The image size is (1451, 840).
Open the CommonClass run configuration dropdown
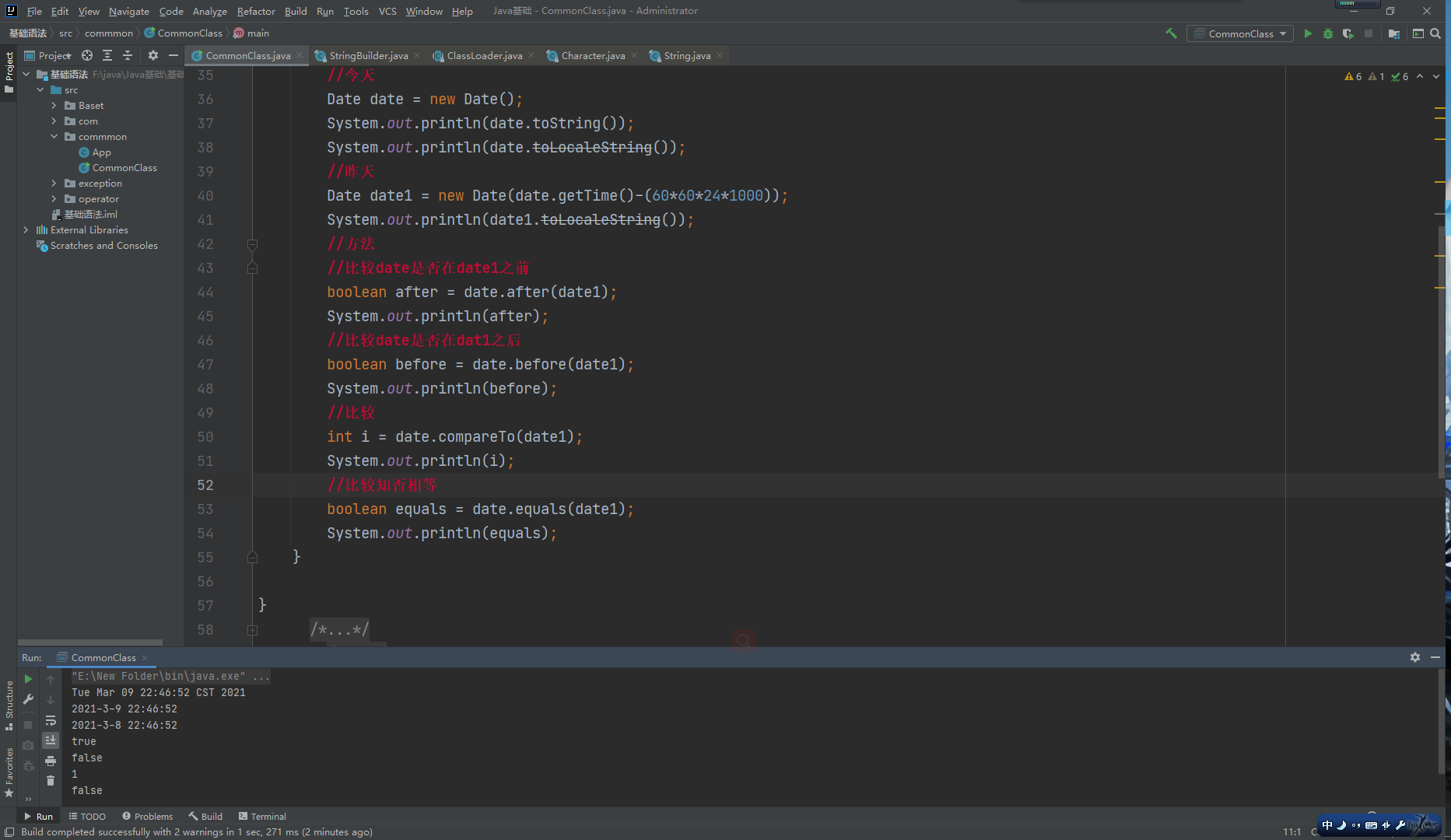coord(1239,33)
